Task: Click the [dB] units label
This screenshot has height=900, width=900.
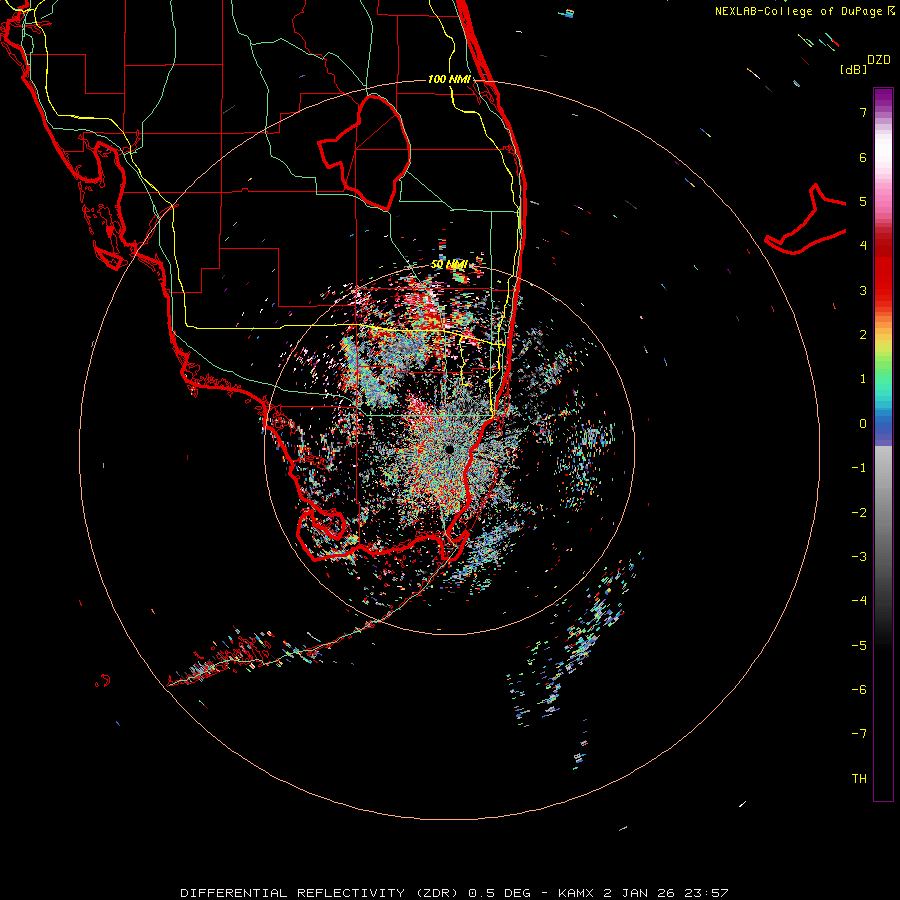Action: tap(853, 69)
